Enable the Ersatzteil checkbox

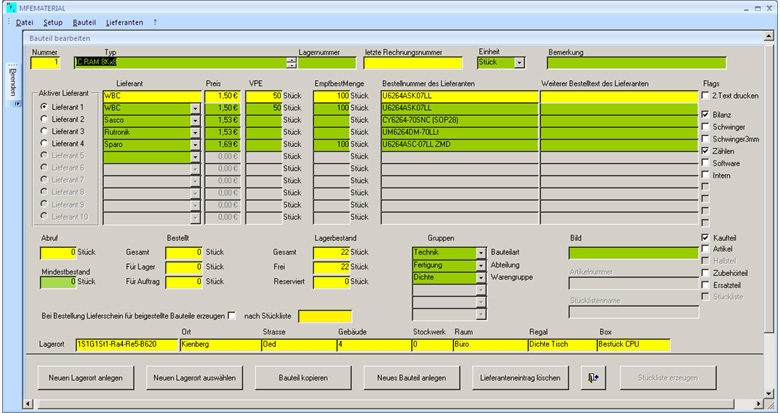coord(705,284)
